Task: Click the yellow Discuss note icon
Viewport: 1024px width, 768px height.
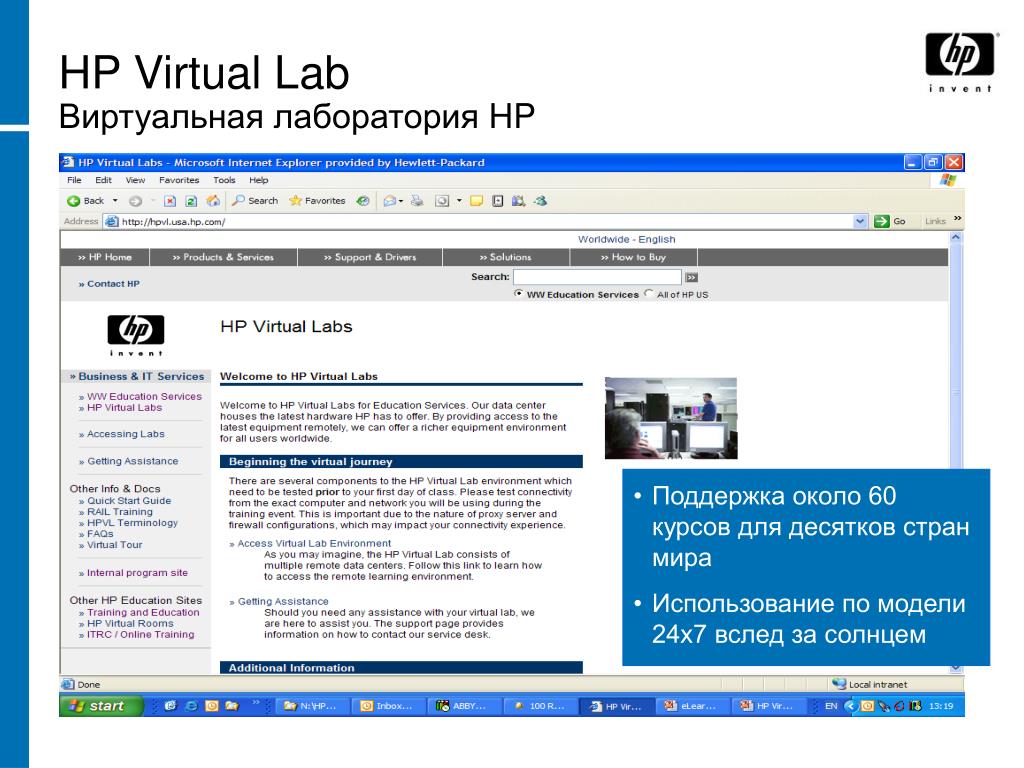Action: tap(477, 201)
